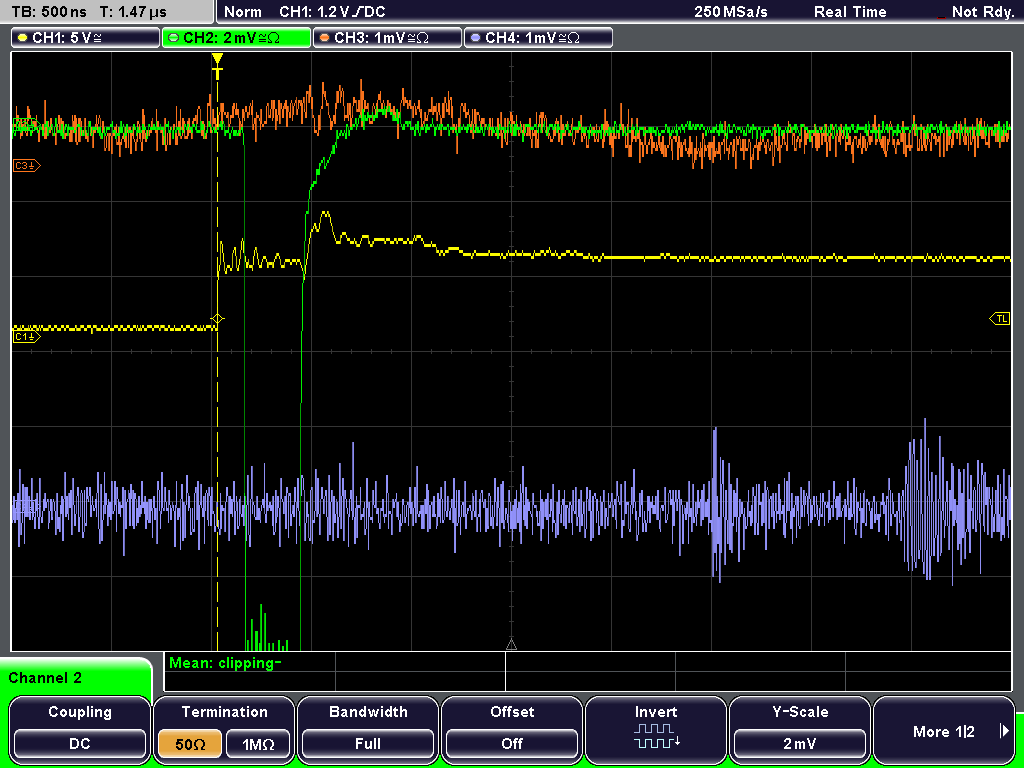Click the yellow CH1 color dot
The image size is (1024, 768).
coord(23,38)
